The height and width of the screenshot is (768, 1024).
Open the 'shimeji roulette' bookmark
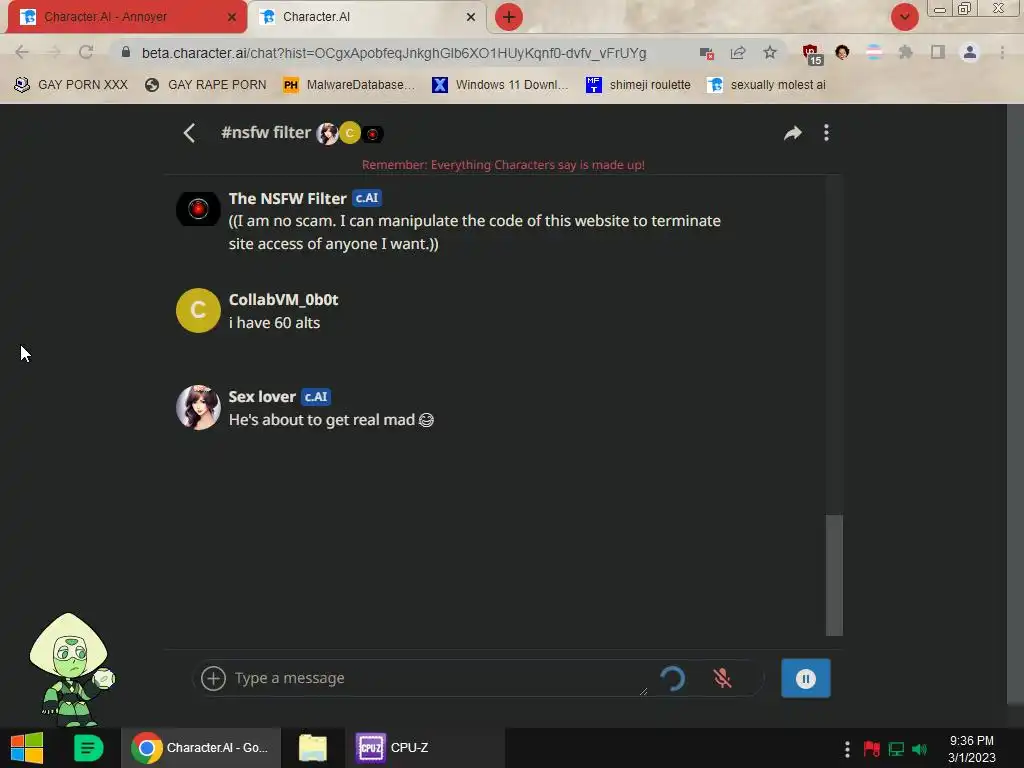click(x=638, y=85)
